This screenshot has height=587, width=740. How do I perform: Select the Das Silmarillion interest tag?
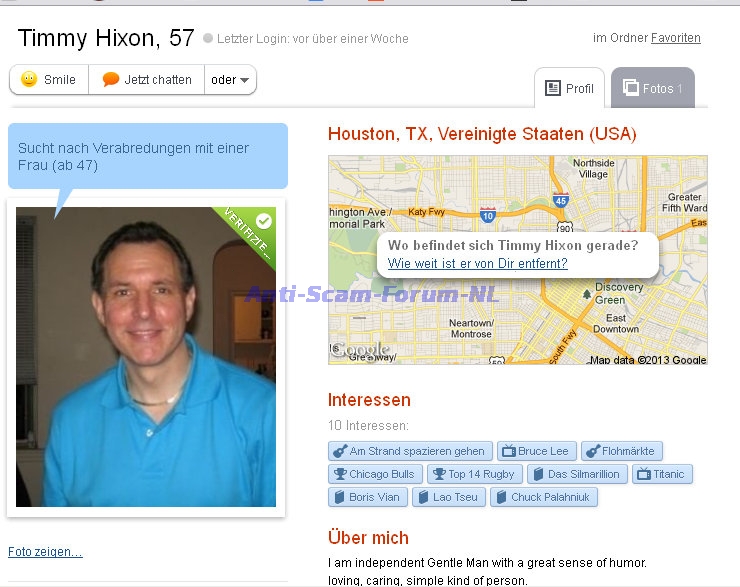pyautogui.click(x=577, y=474)
